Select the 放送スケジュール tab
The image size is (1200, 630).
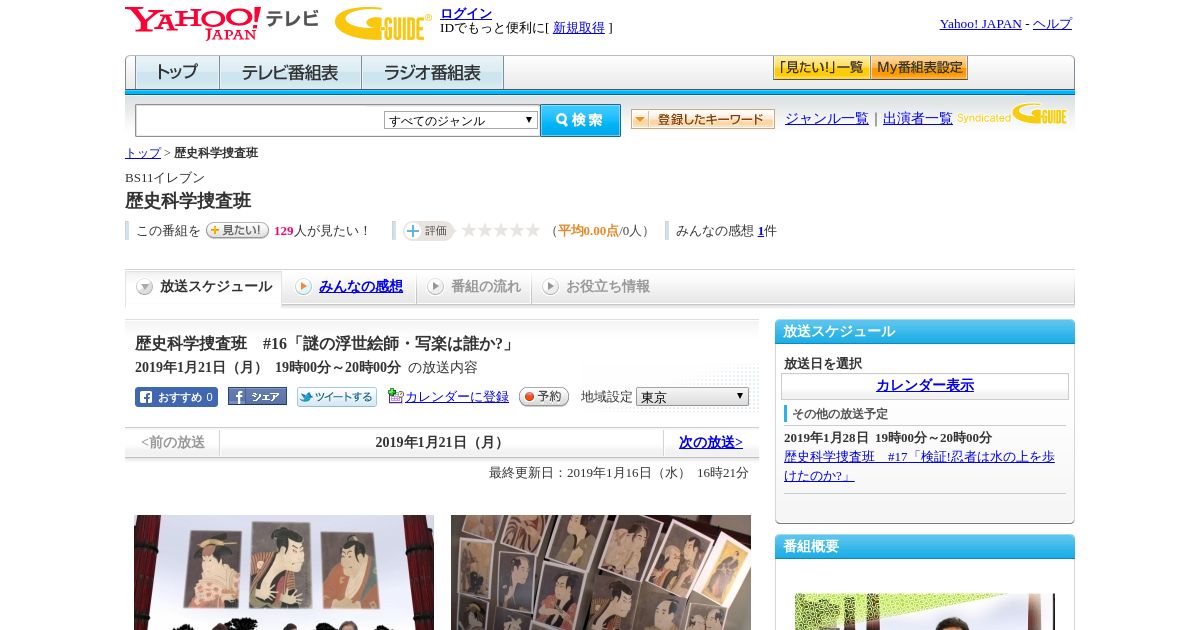pos(204,287)
